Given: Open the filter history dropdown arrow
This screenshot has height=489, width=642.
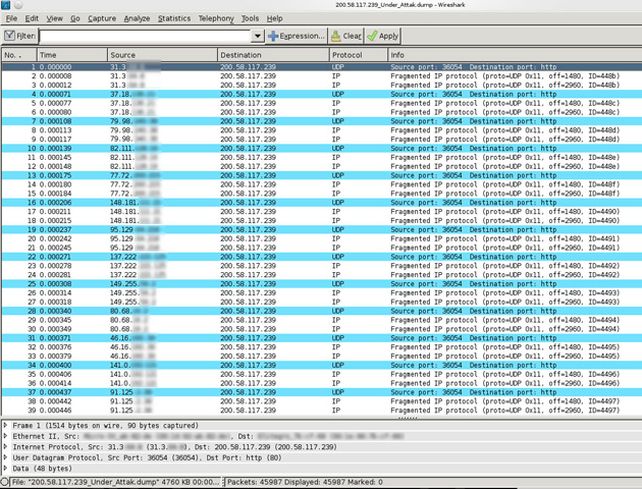Looking at the screenshot, I should tap(257, 36).
